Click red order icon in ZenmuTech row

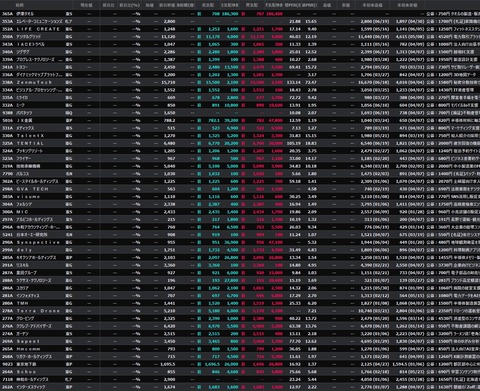click(x=243, y=82)
